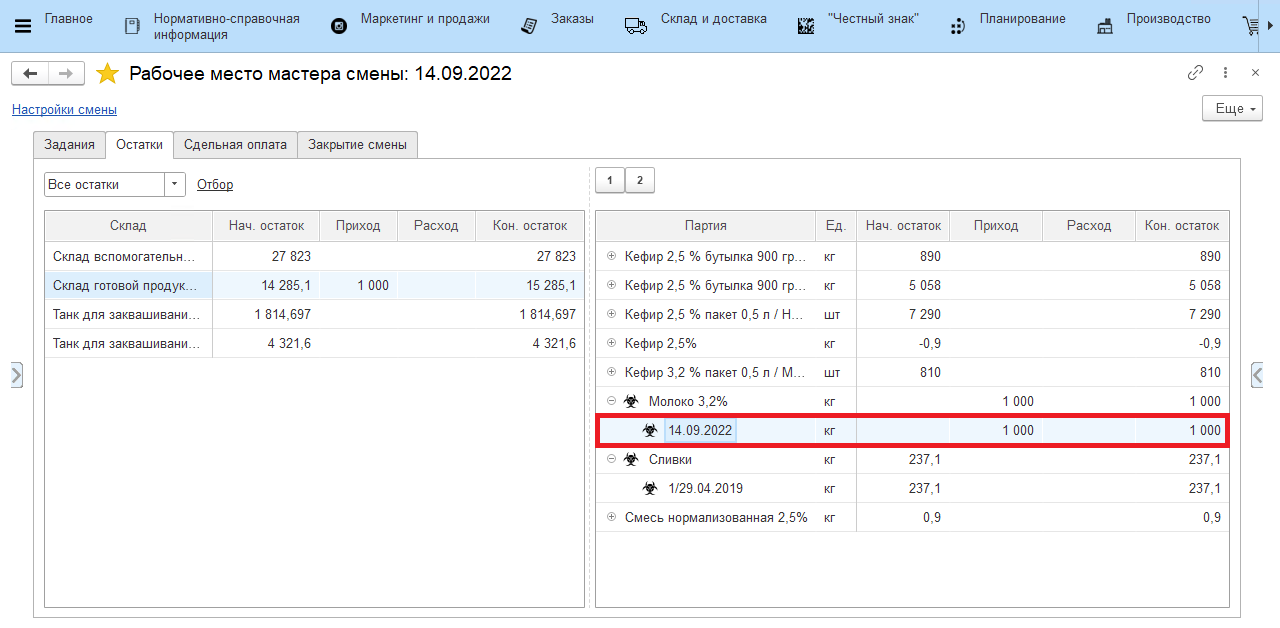Switch to the Задания tab
1280x628 pixels.
coord(69,144)
